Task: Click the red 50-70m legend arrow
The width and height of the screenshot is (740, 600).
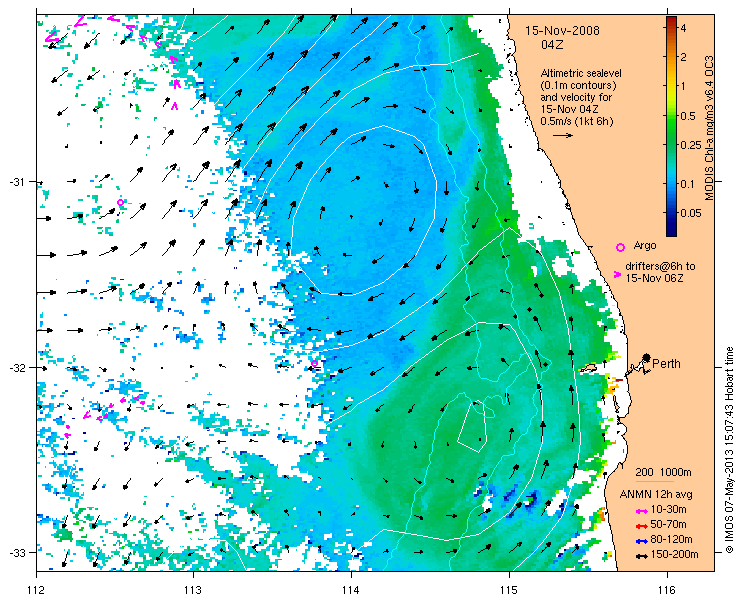Action: click(641, 526)
